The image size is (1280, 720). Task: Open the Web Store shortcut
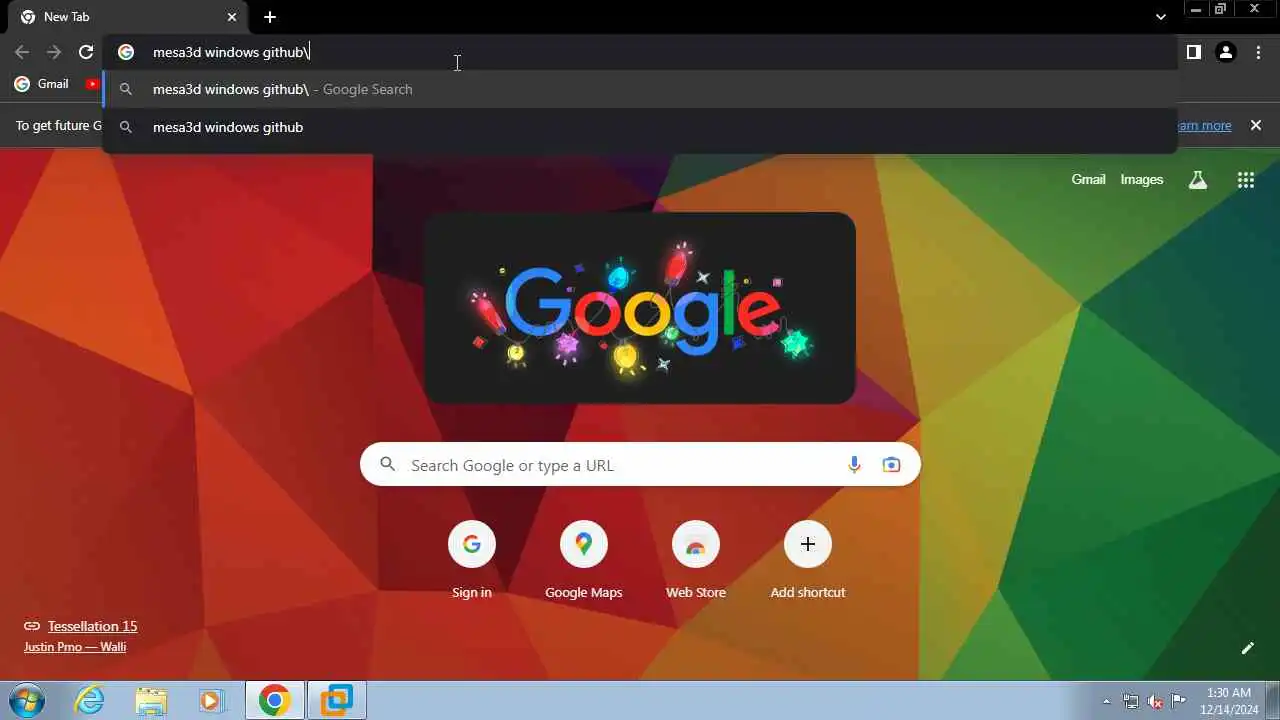pos(696,560)
